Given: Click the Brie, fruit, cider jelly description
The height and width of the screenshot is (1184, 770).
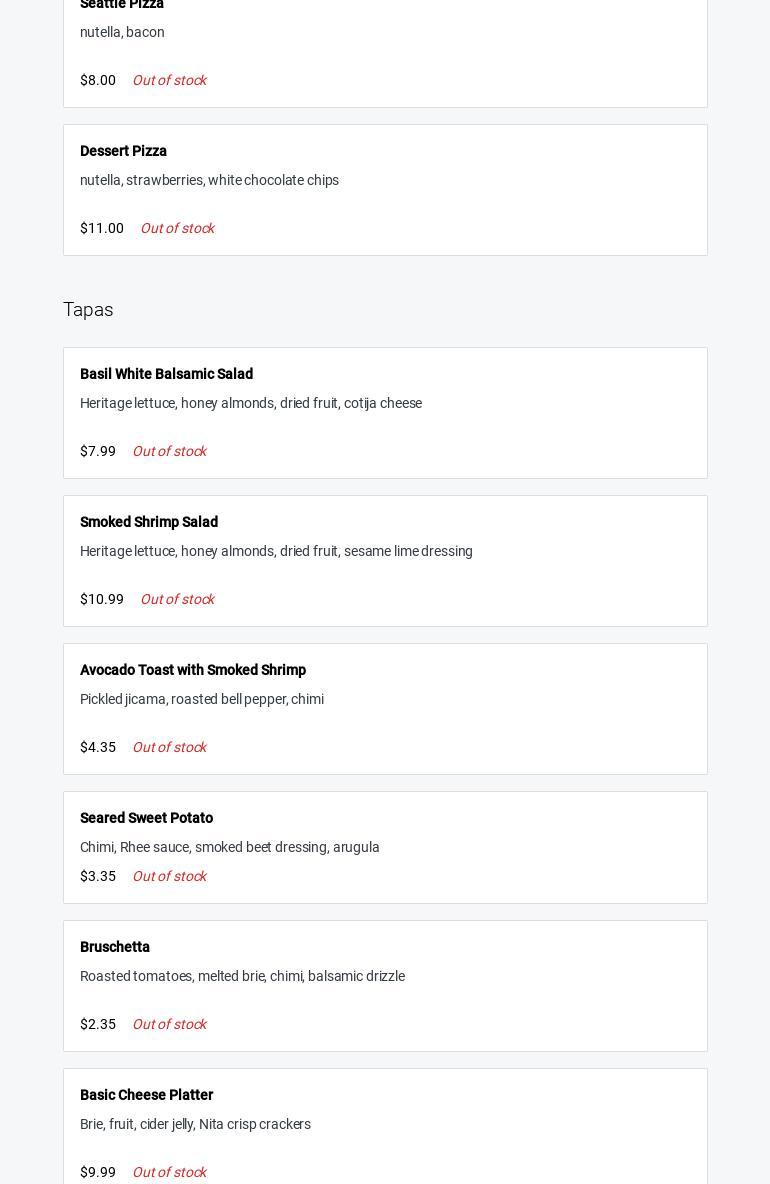Looking at the screenshot, I should (x=195, y=1124).
